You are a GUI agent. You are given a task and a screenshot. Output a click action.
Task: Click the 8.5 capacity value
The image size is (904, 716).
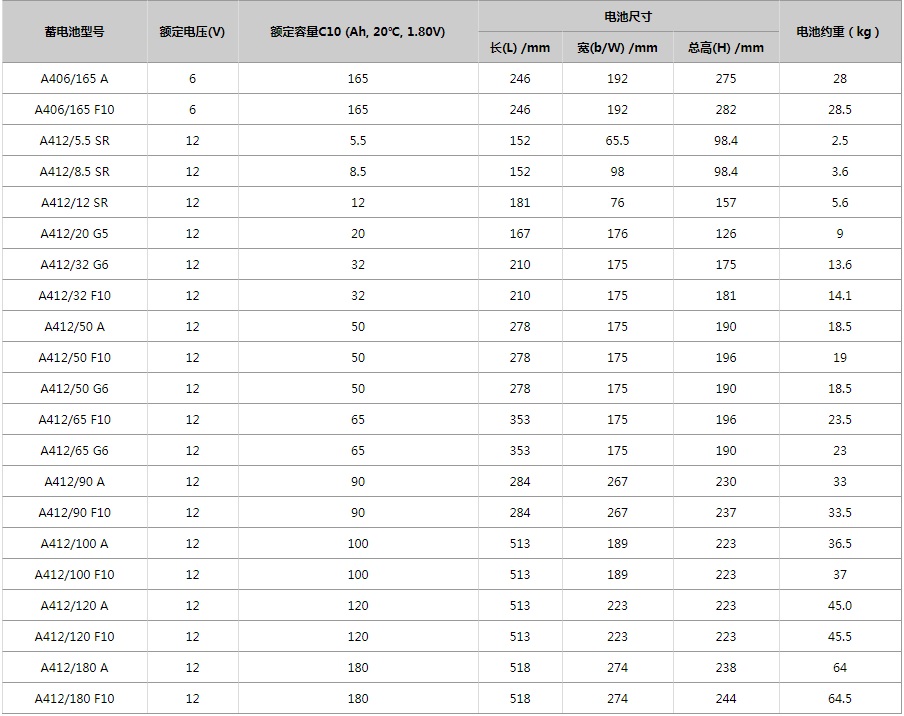coord(357,172)
